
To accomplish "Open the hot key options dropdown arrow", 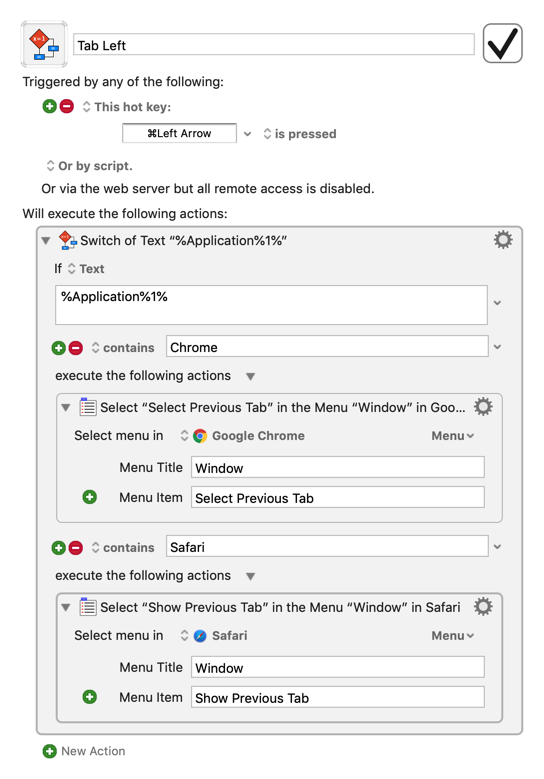I will (x=247, y=134).
